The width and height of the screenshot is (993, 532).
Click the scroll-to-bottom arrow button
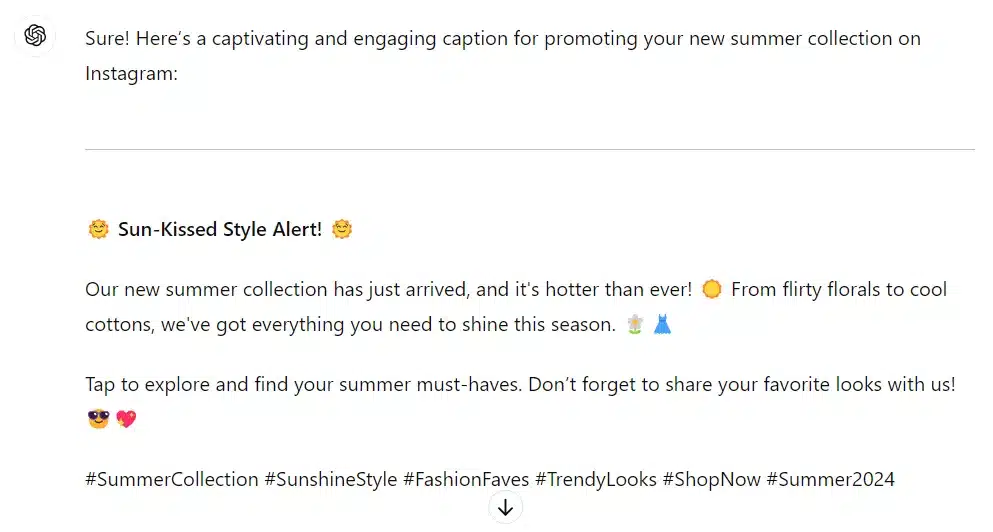[x=505, y=508]
